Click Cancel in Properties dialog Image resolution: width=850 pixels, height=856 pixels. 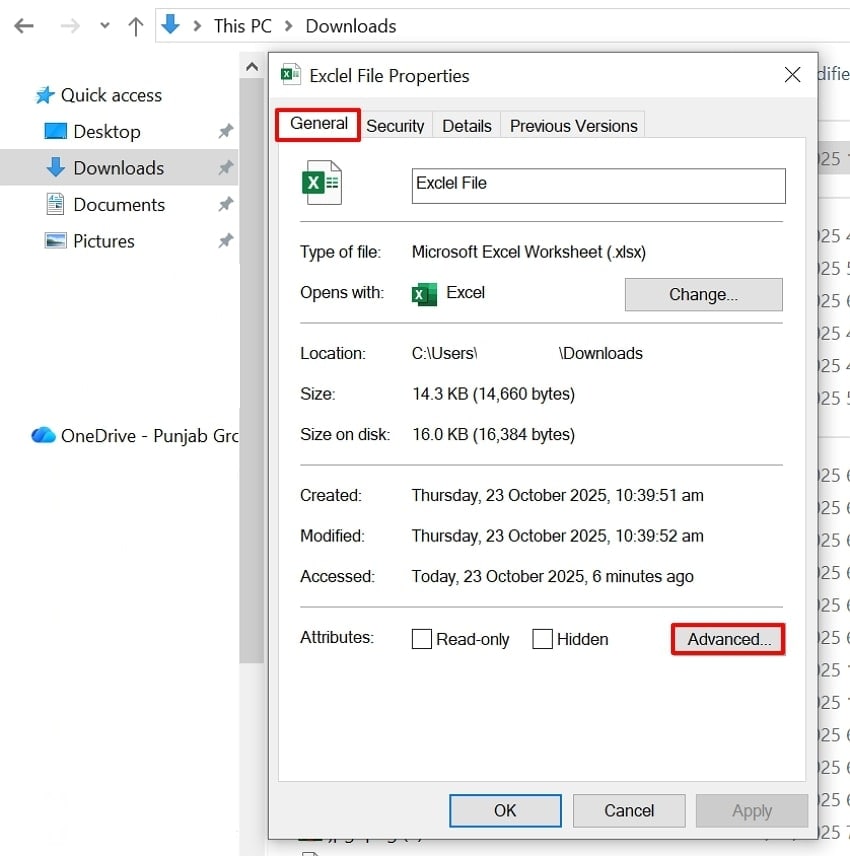[x=629, y=811]
